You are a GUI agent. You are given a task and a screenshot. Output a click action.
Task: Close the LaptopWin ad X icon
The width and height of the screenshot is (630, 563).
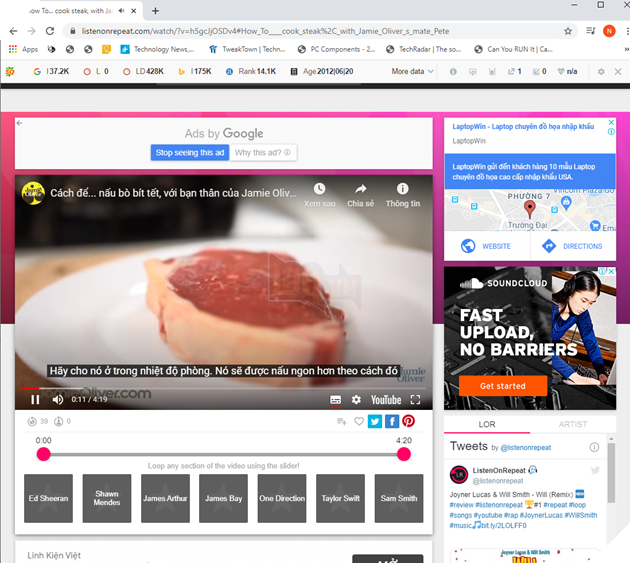[x=611, y=122]
